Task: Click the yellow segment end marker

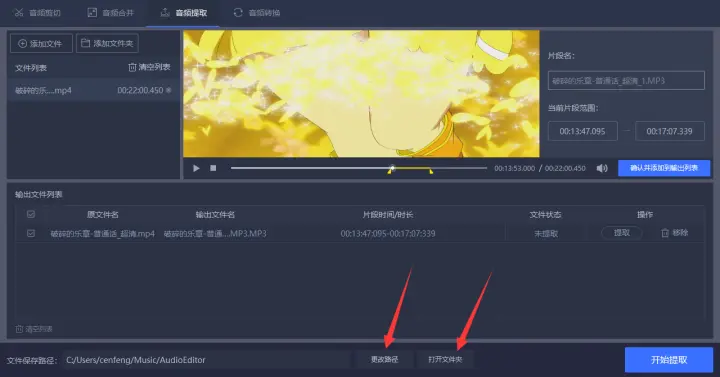Action: 431,171
